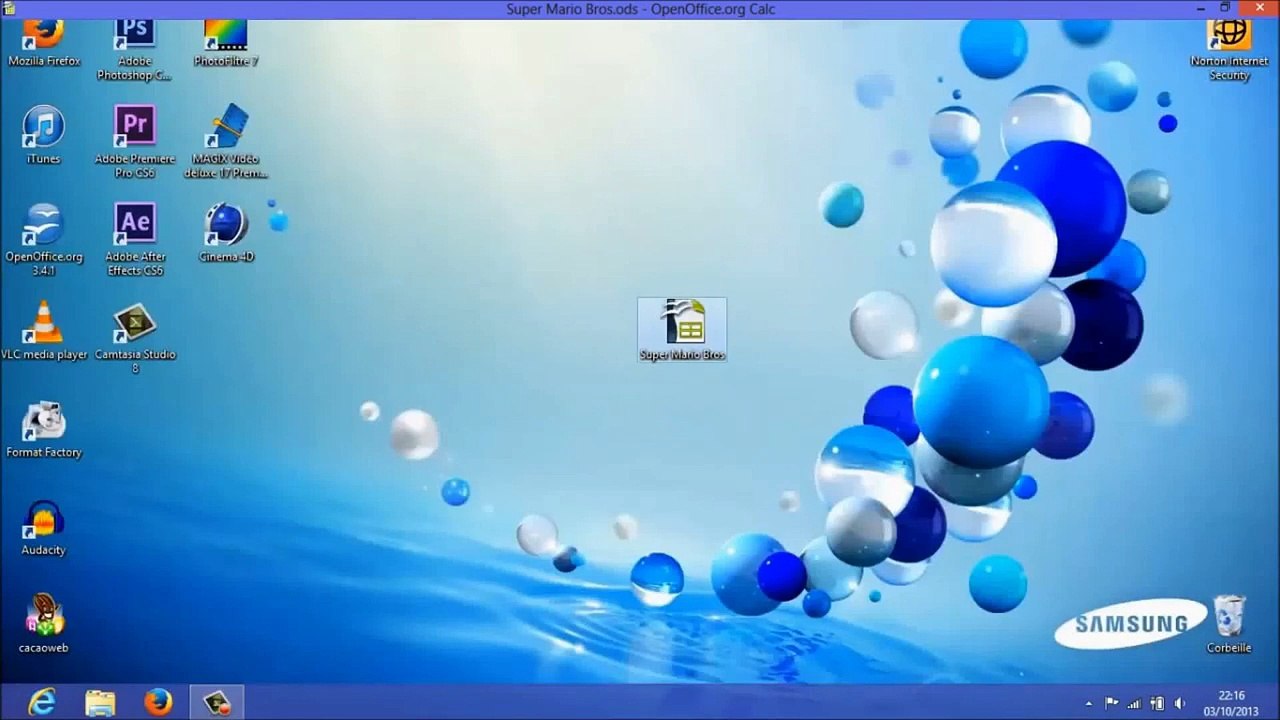Click the battery power tray icon
This screenshot has width=1280, height=720.
[x=1158, y=704]
